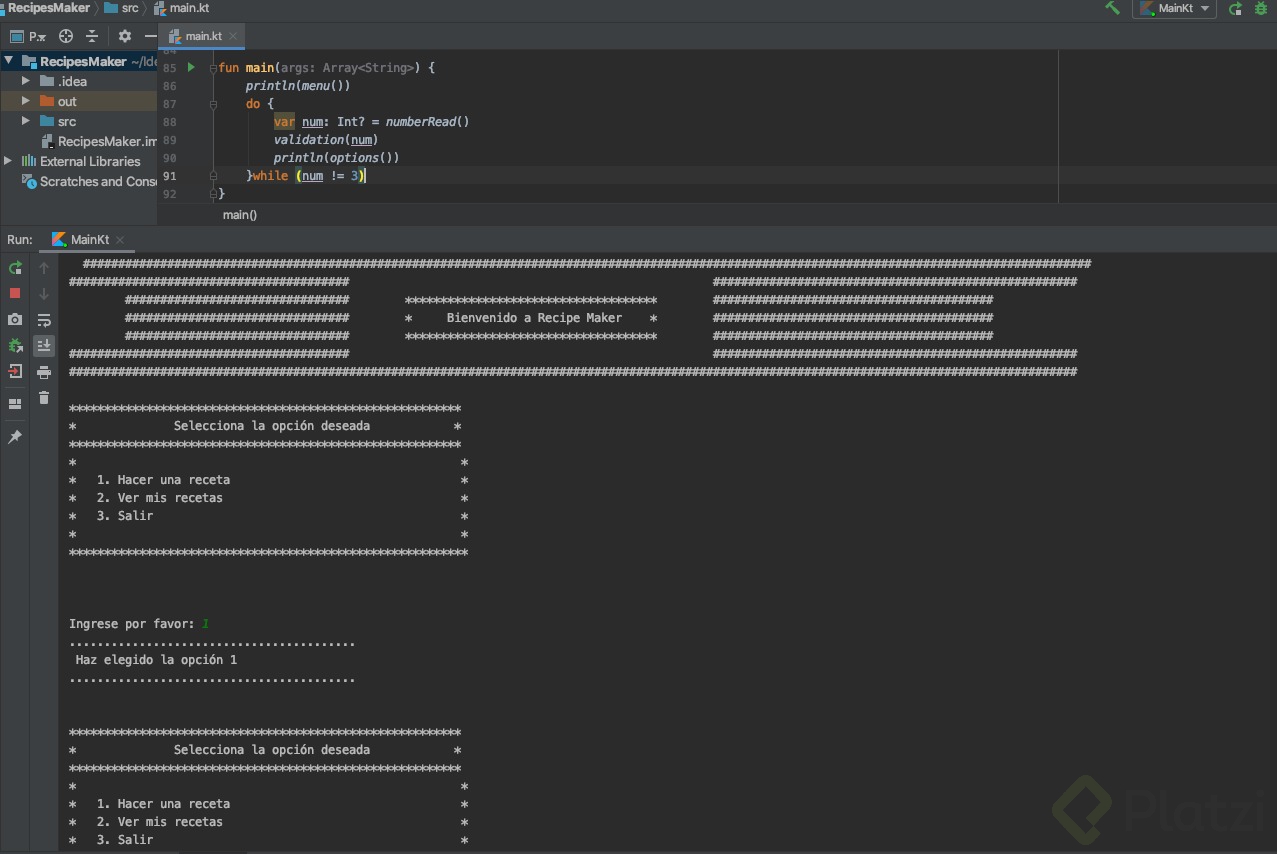The height and width of the screenshot is (854, 1277).
Task: Open the MainKt run configuration dropdown
Action: (x=1175, y=8)
